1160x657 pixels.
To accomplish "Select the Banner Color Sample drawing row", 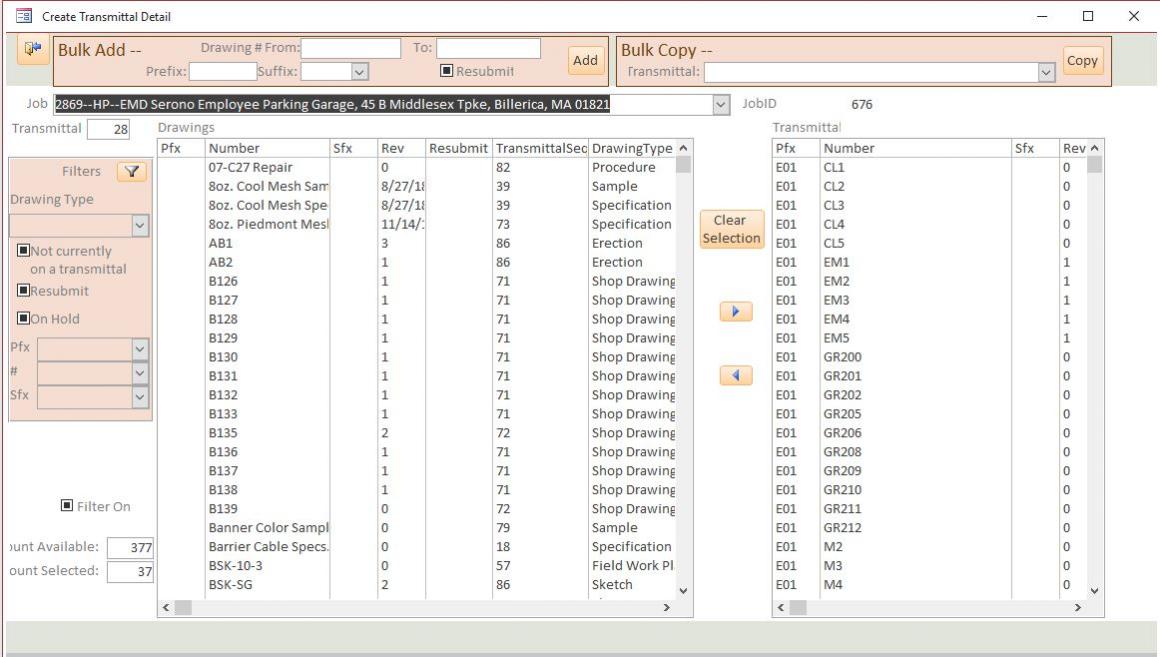I will (417, 528).
